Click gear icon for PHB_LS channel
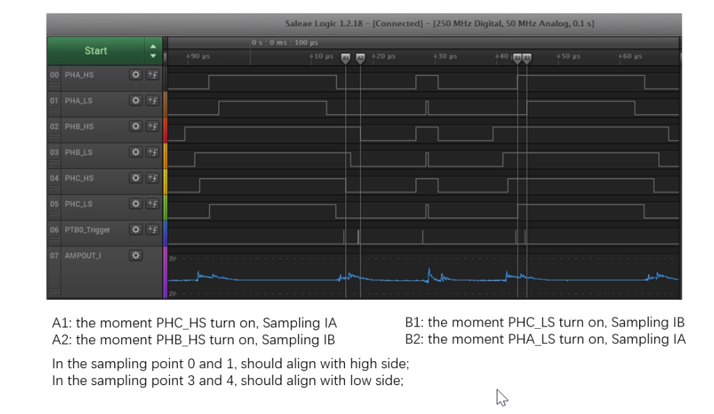This screenshot has height=414, width=714. [x=136, y=152]
